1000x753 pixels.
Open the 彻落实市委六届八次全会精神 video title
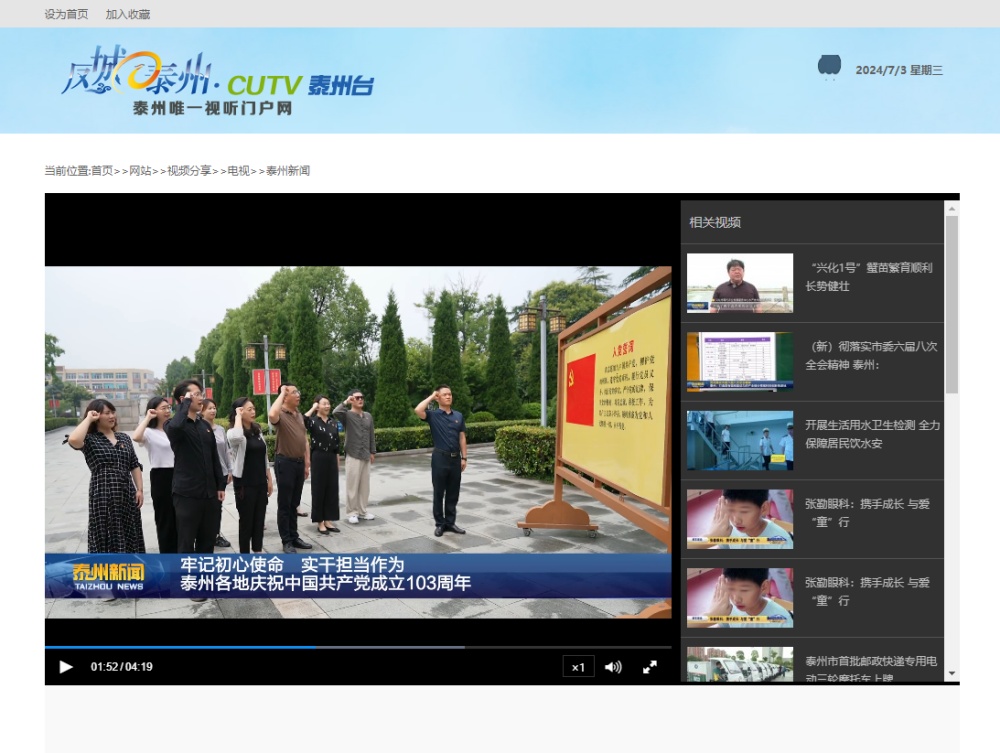(871, 355)
